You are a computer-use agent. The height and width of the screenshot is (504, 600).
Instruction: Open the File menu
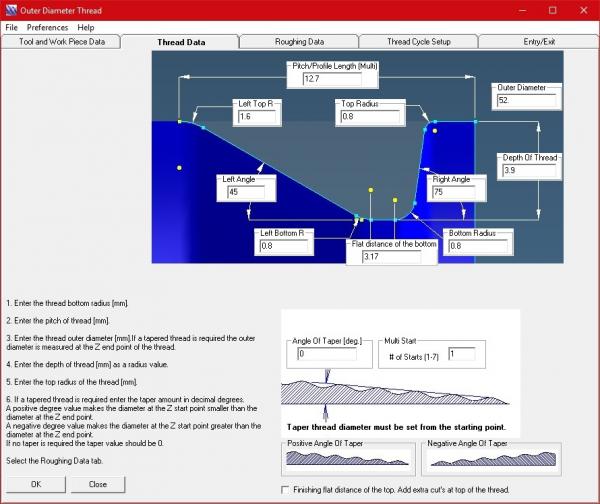point(12,27)
